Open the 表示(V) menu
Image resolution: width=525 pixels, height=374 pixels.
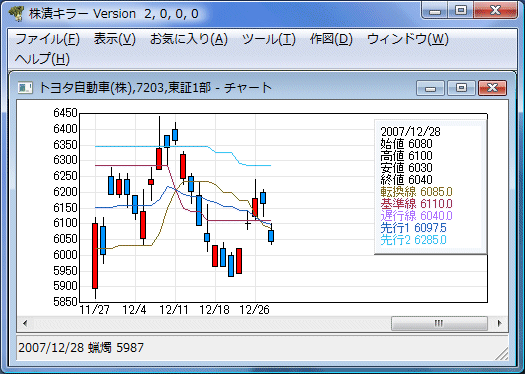(115, 39)
